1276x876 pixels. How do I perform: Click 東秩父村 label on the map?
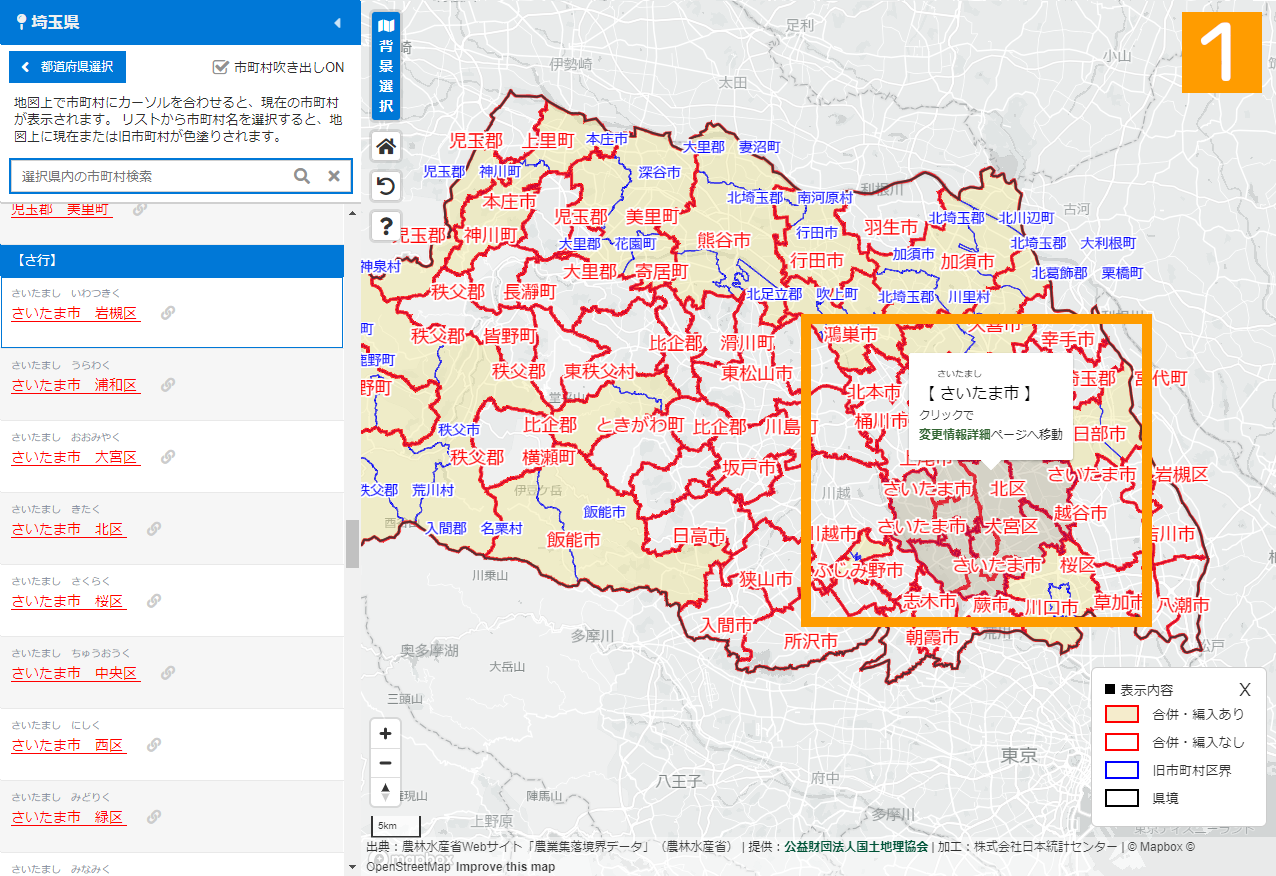click(600, 371)
